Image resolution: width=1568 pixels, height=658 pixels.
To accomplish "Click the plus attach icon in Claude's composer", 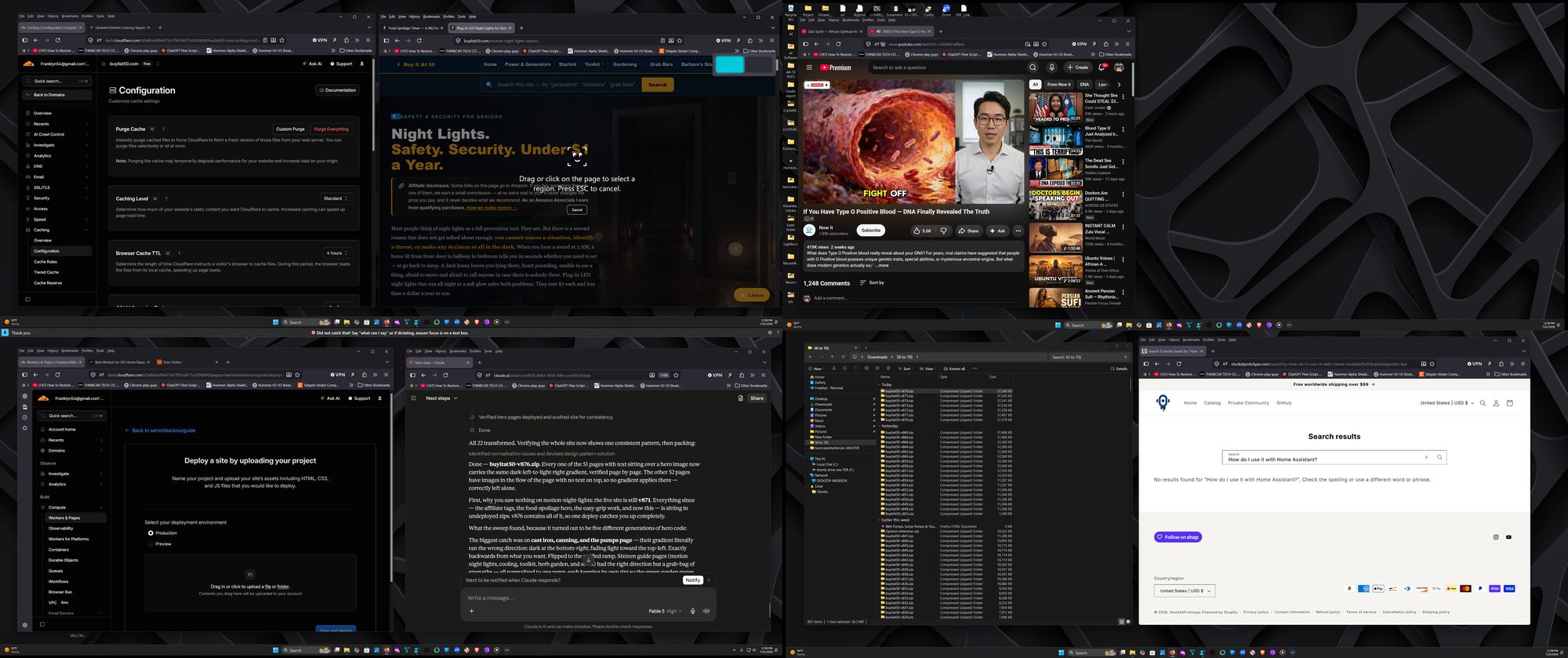I will (471, 611).
